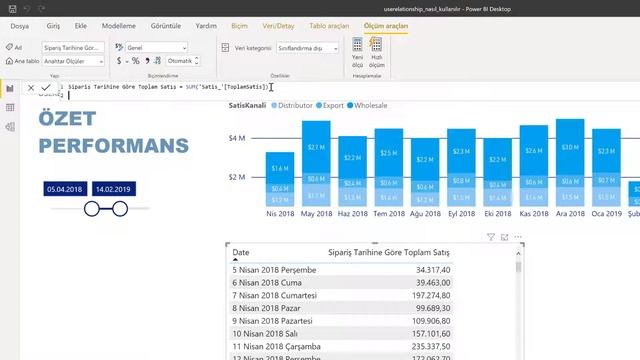Click the table scrollbar up arrow
The height and width of the screenshot is (360, 640).
click(x=518, y=253)
